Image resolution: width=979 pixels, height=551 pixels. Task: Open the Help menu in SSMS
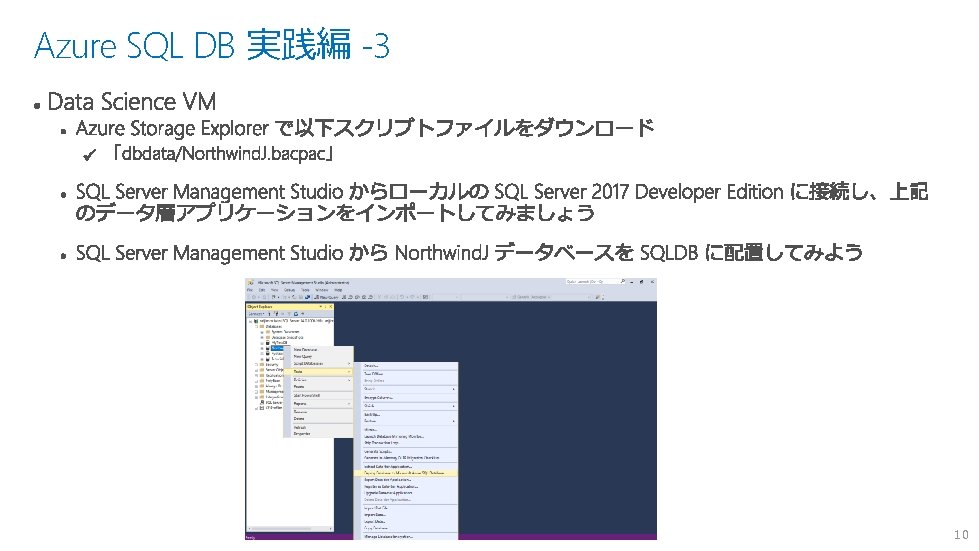(338, 290)
